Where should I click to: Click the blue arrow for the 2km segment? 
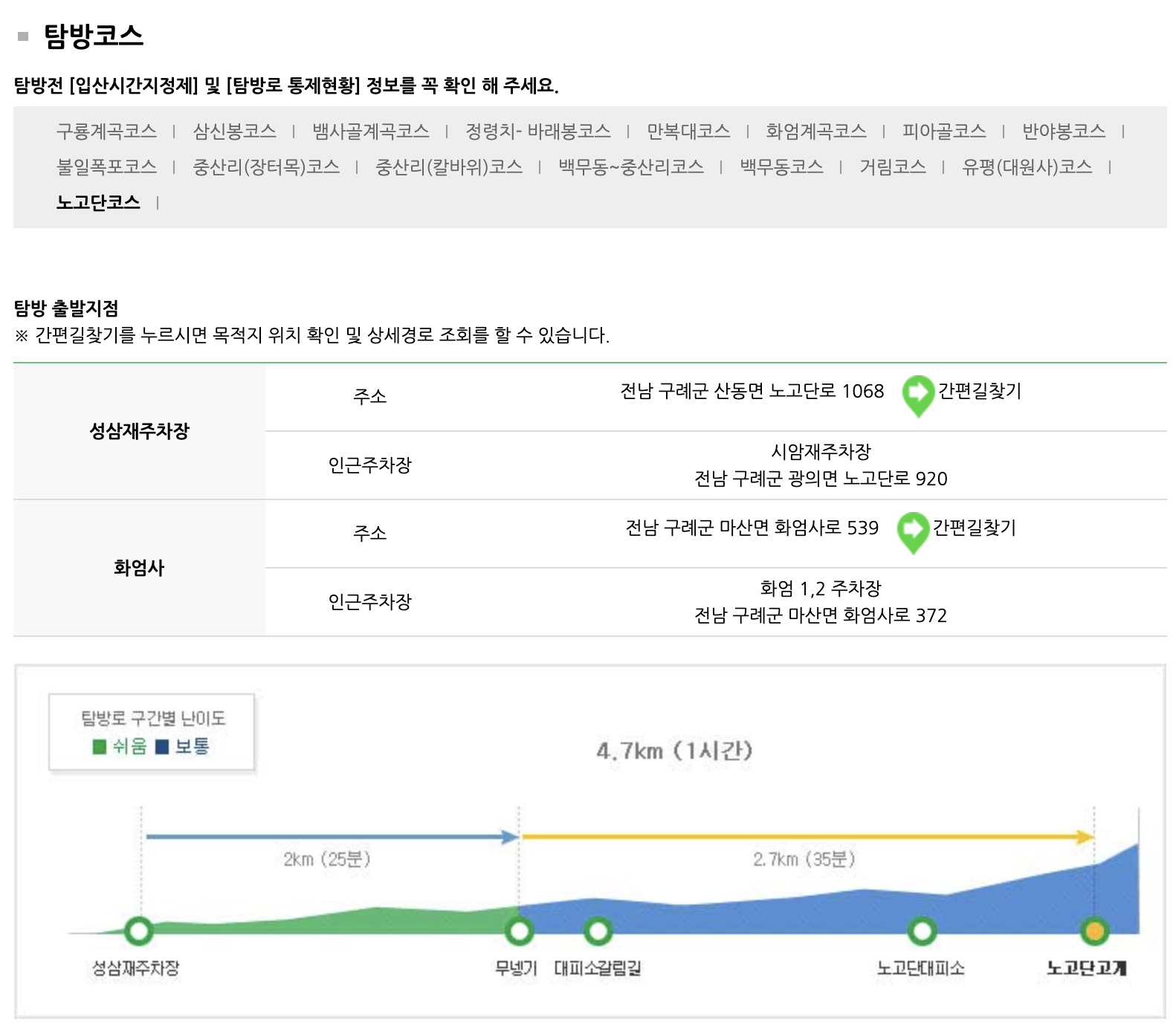[x=332, y=837]
